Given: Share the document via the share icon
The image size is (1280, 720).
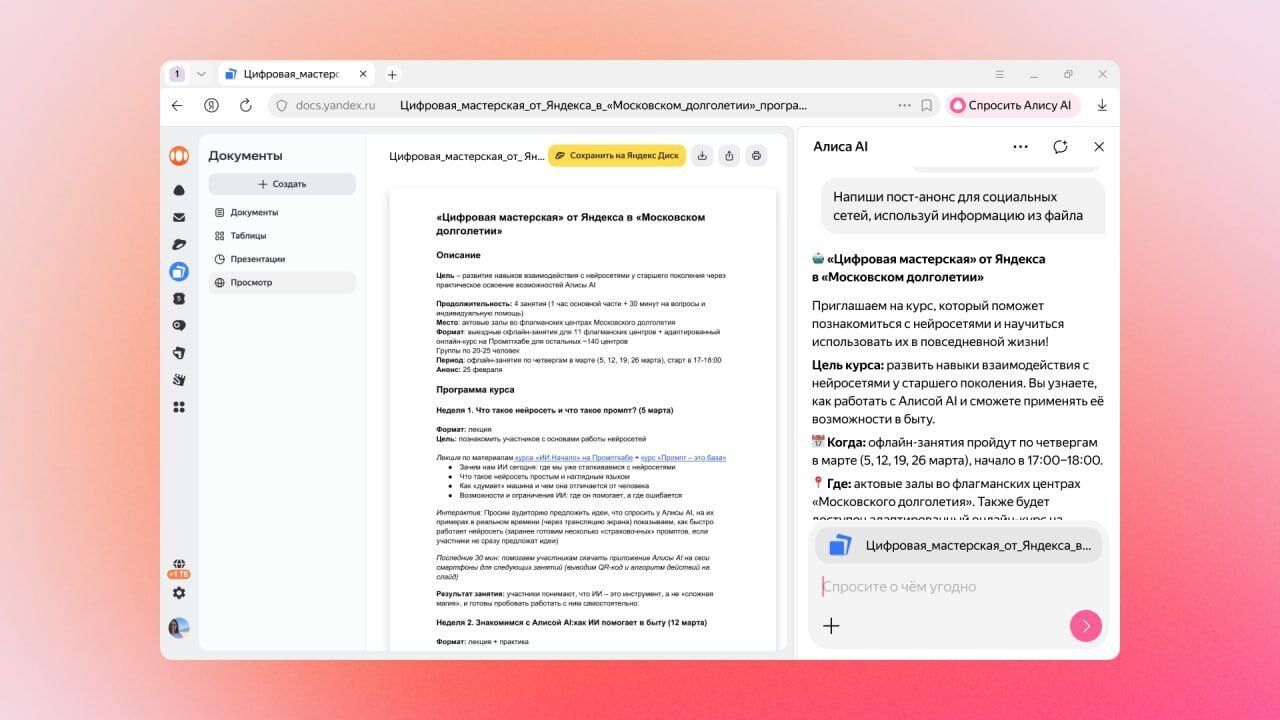Looking at the screenshot, I should pos(730,156).
